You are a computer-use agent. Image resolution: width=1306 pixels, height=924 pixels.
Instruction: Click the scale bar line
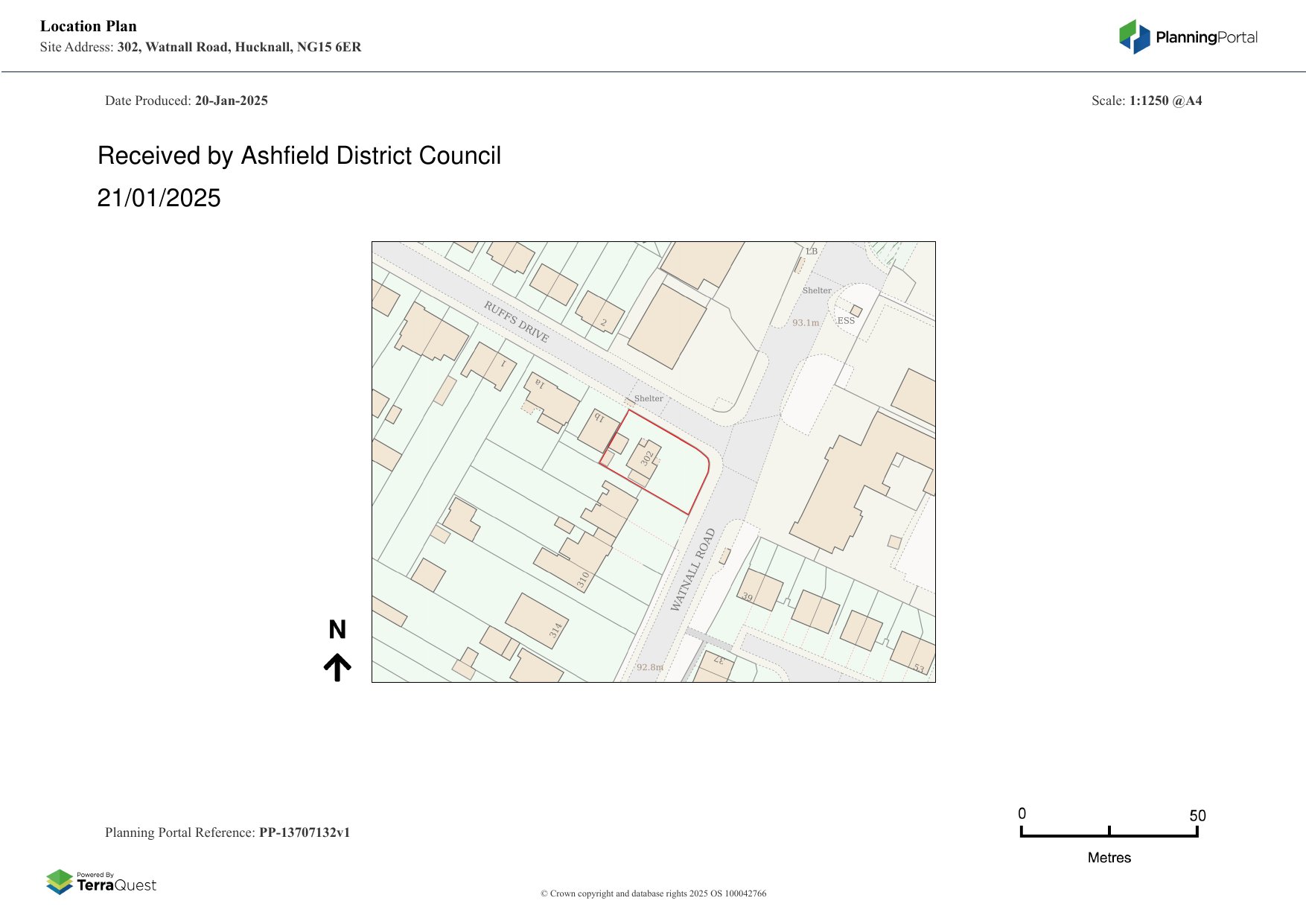click(x=1109, y=835)
